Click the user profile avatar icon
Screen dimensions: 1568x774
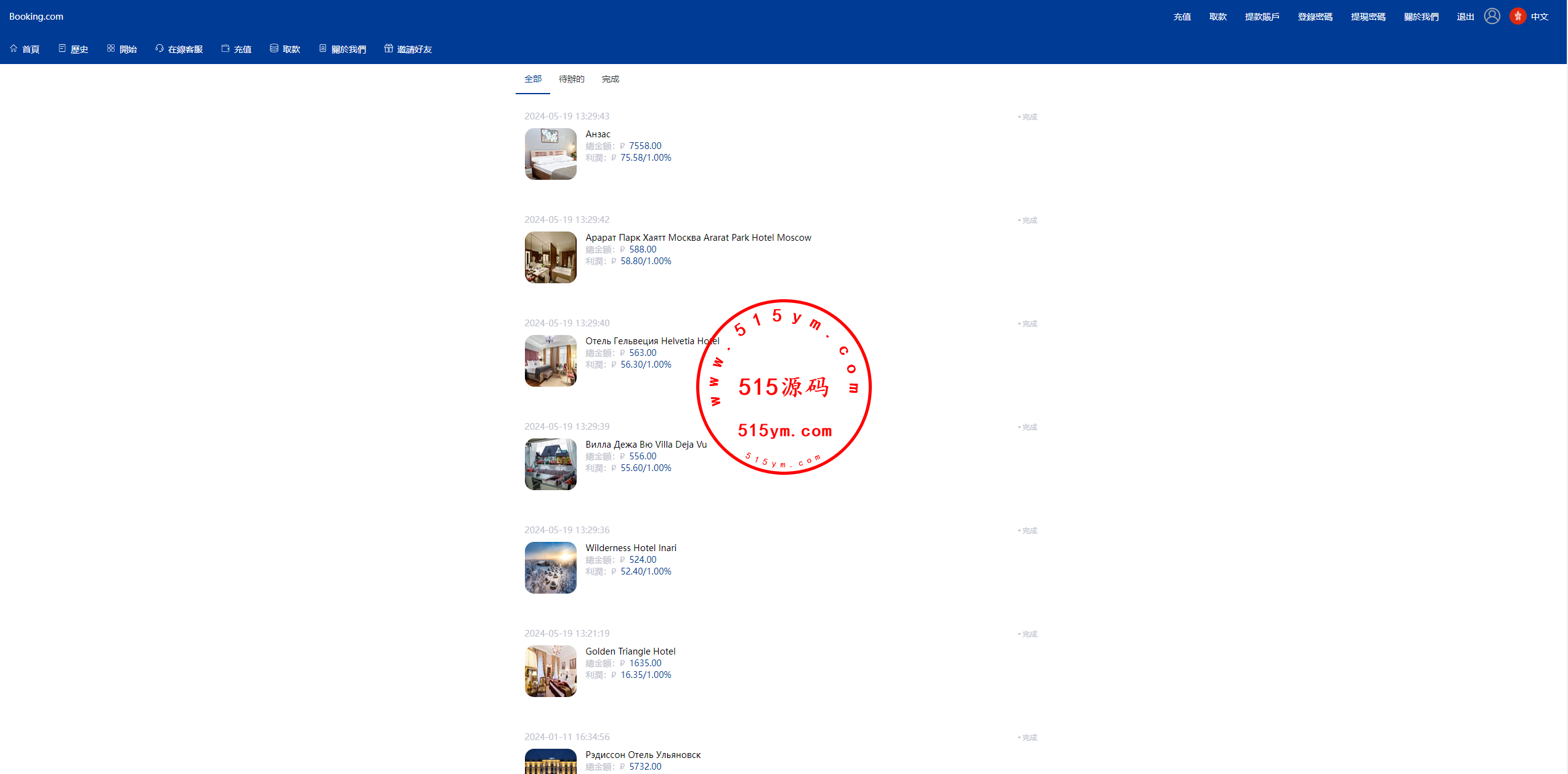(1492, 17)
